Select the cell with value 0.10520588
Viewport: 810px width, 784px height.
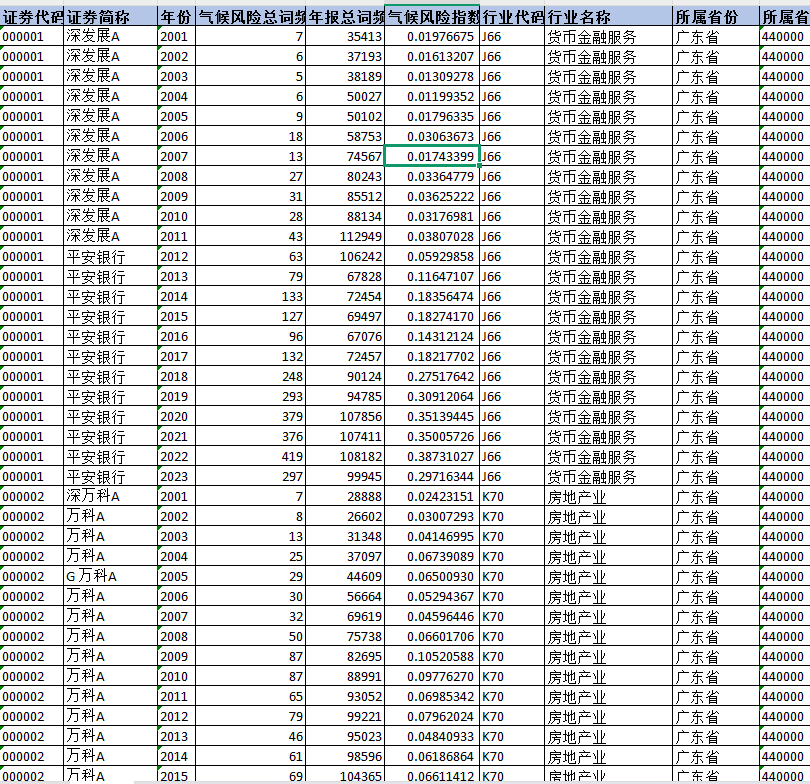tap(432, 656)
